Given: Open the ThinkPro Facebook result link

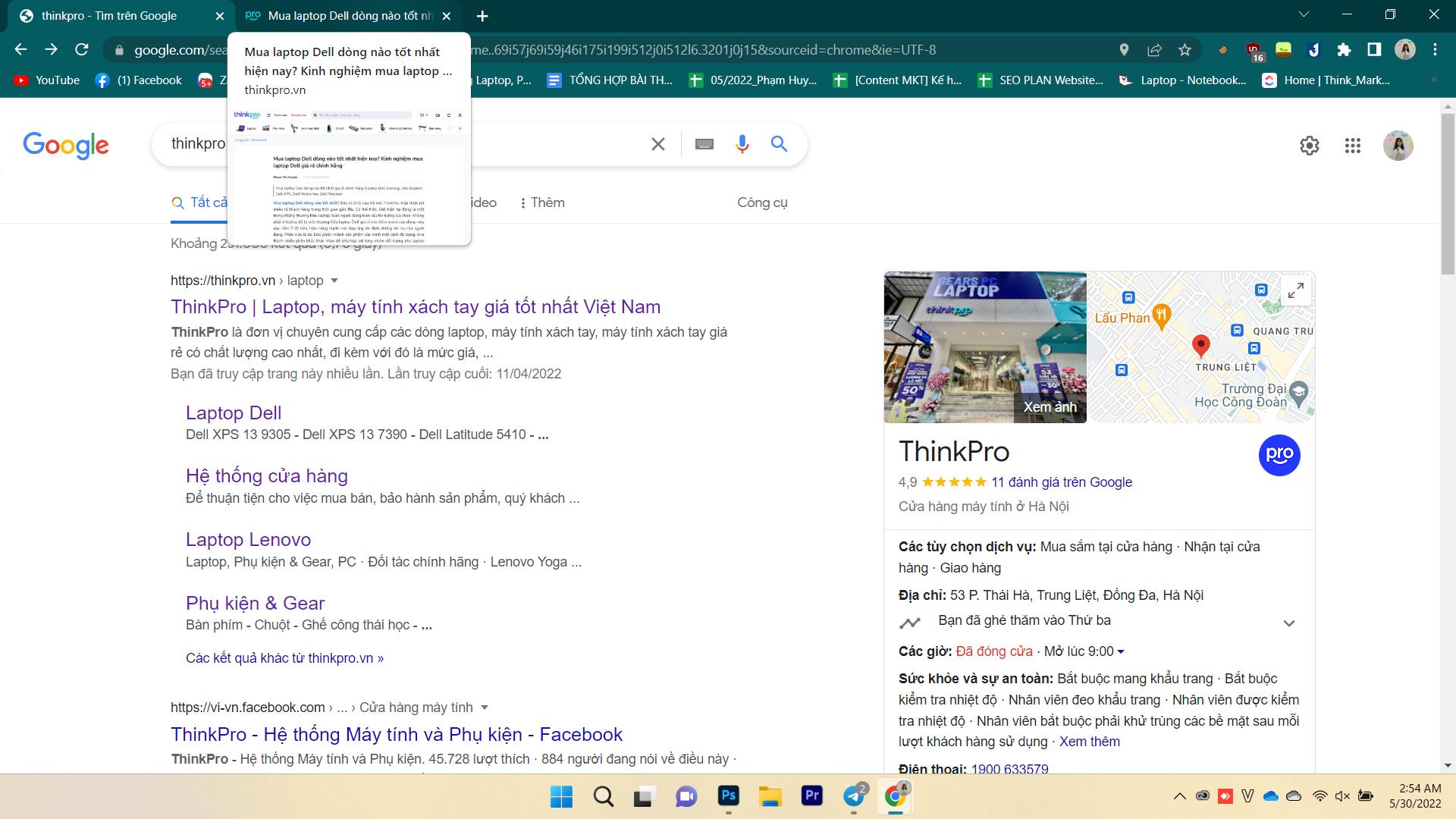Looking at the screenshot, I should point(397,734).
